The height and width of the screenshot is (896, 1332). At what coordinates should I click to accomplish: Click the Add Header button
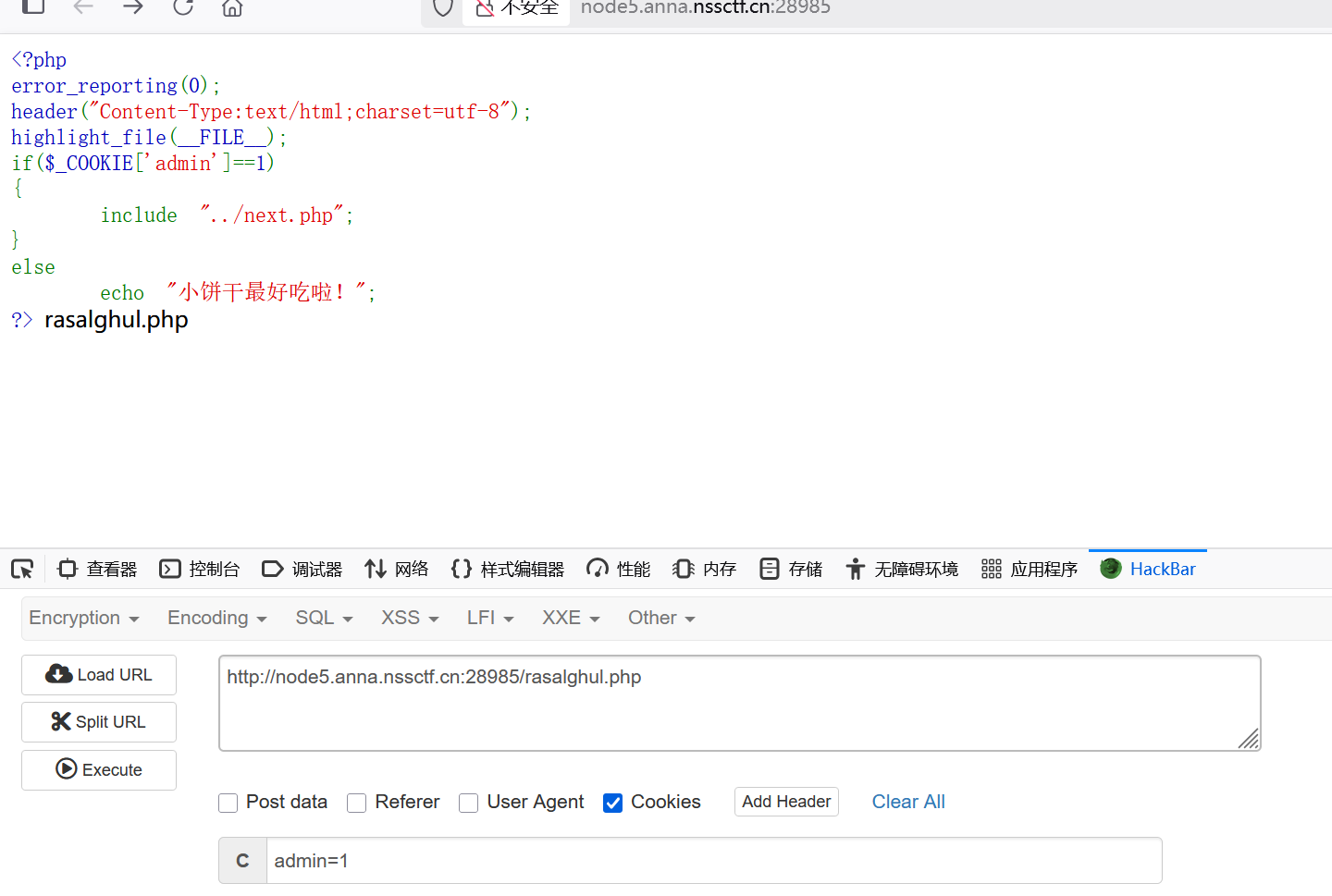point(786,802)
